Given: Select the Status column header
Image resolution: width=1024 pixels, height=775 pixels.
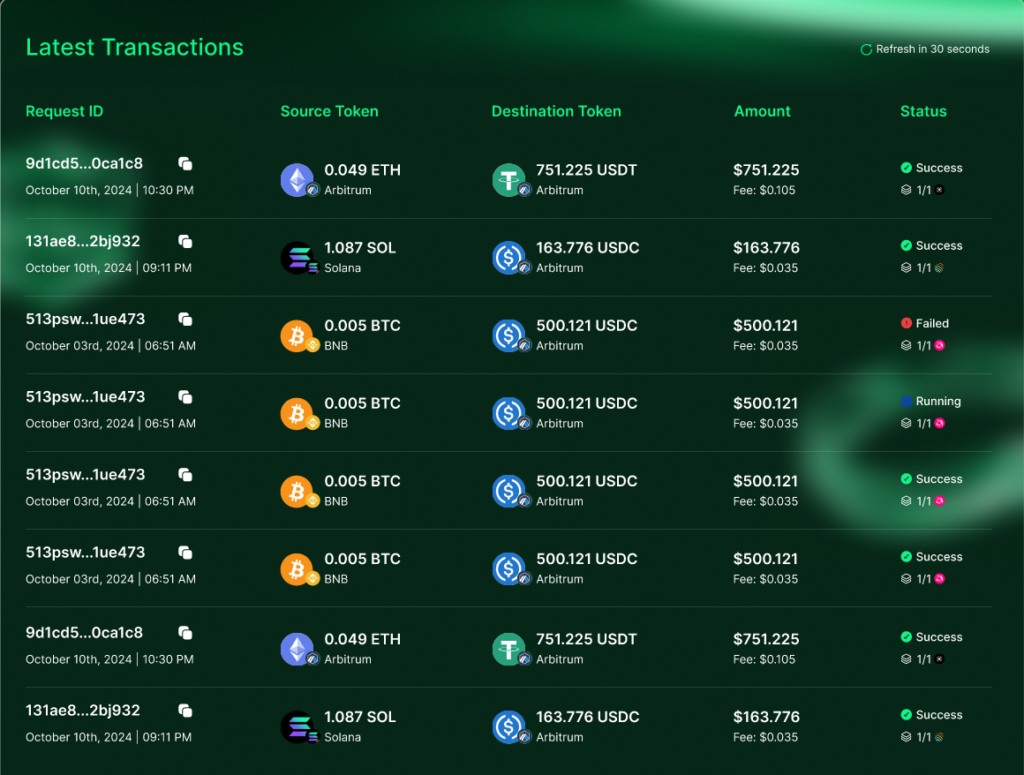Looking at the screenshot, I should point(923,111).
